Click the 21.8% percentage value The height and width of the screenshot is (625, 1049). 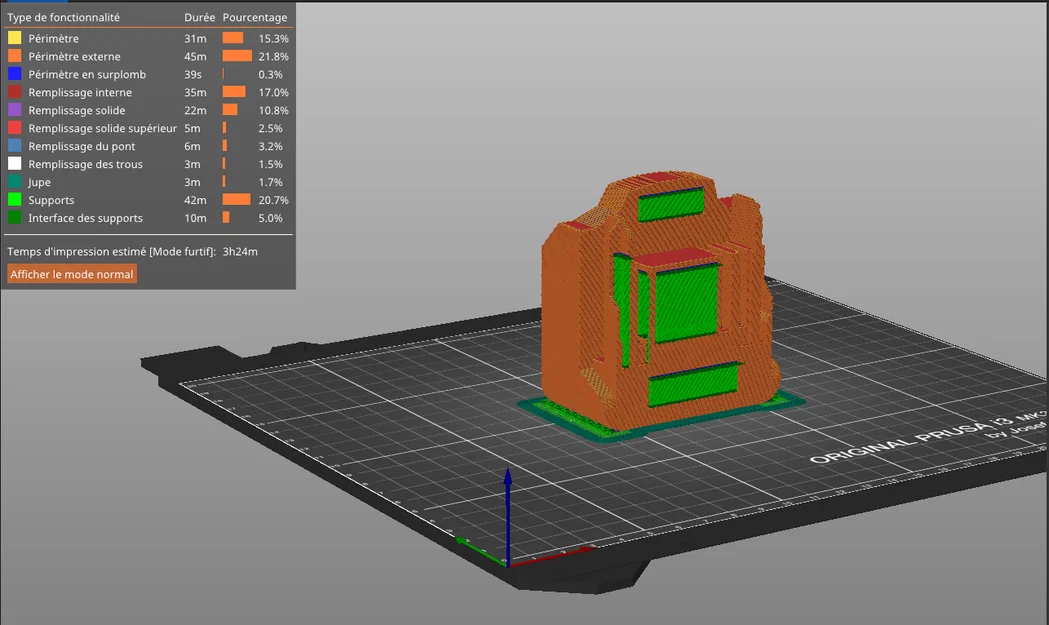pos(274,57)
